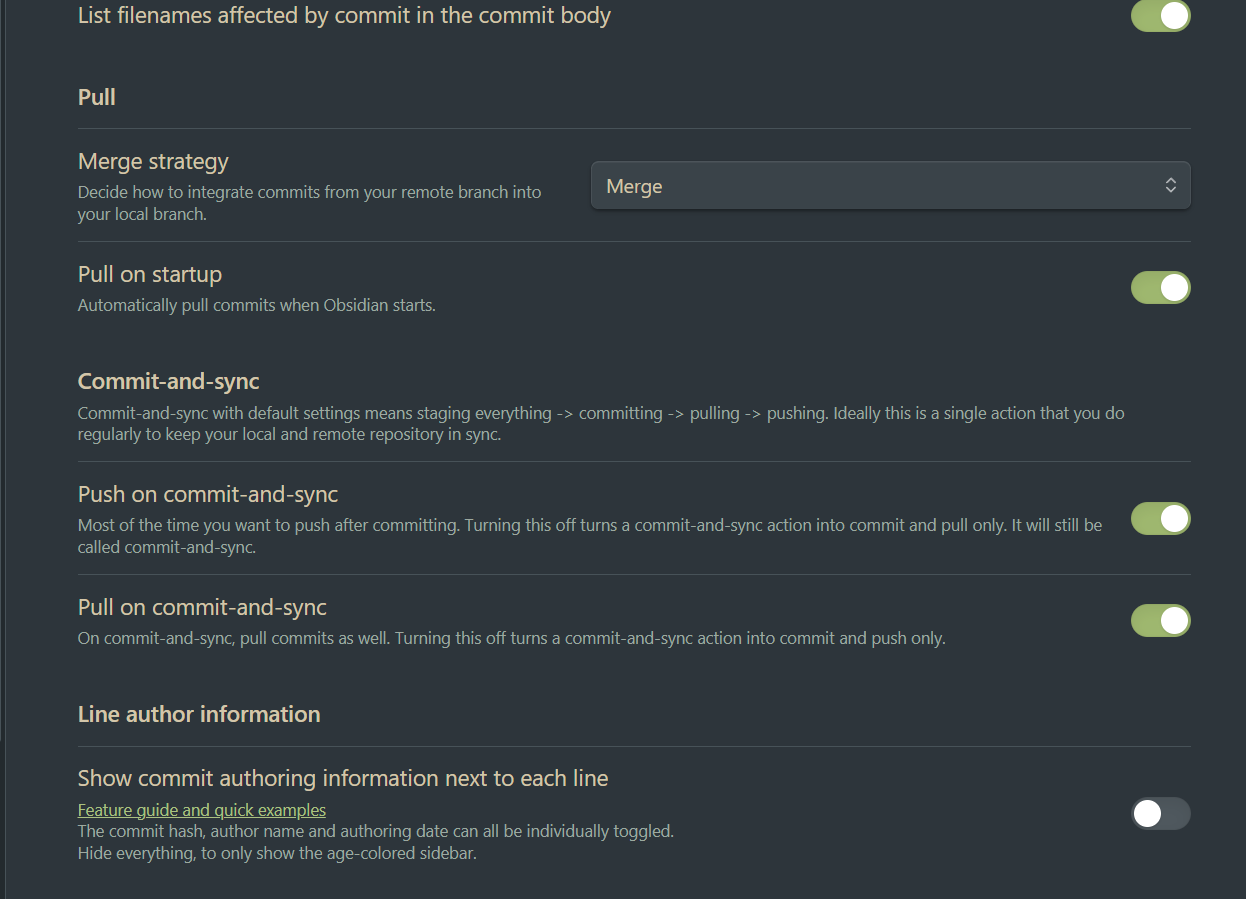Screen dimensions: 1246x899
Task: Disable listing filenames in commit body
Action: [x=1160, y=16]
